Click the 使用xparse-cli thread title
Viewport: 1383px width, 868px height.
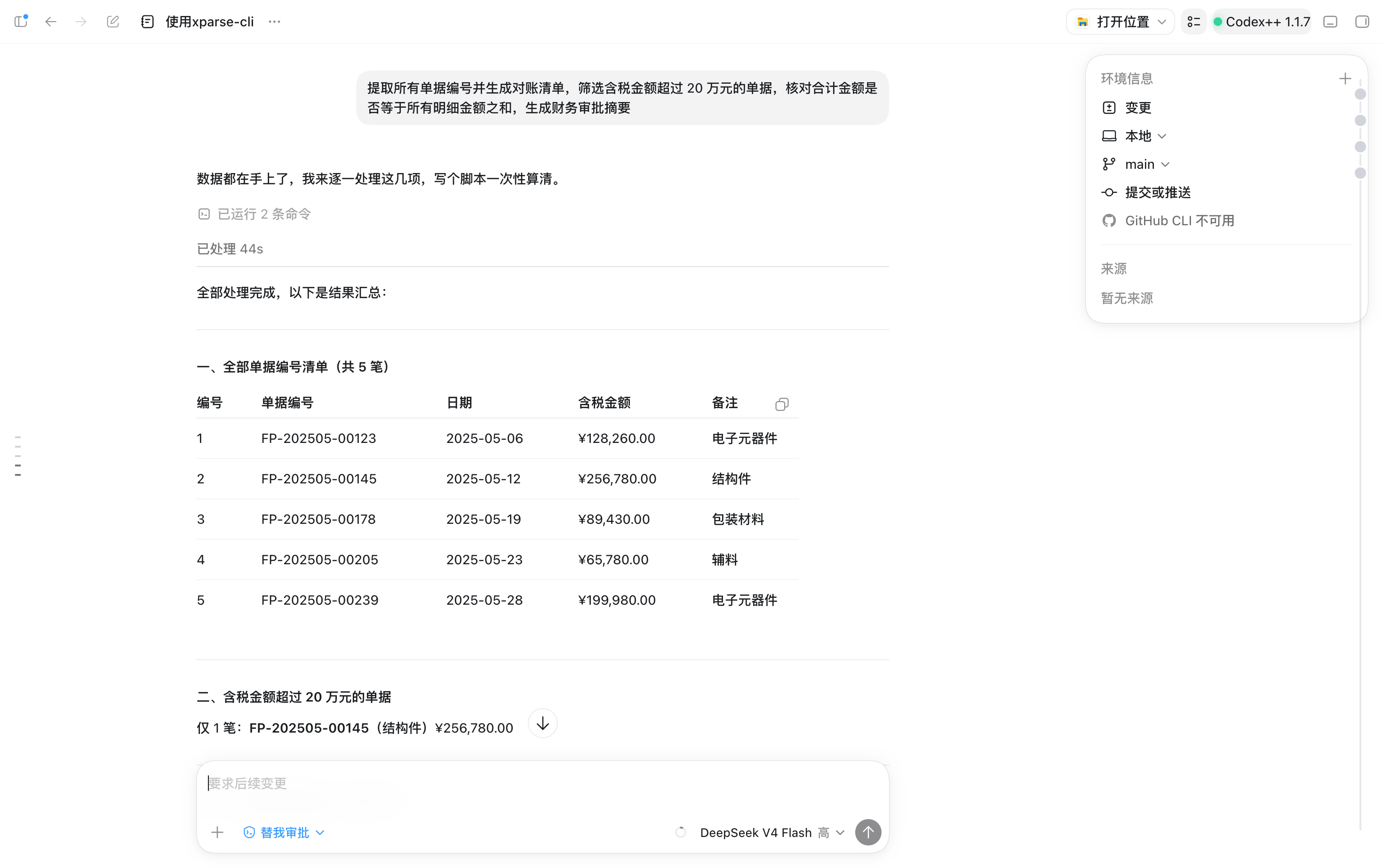click(x=210, y=22)
